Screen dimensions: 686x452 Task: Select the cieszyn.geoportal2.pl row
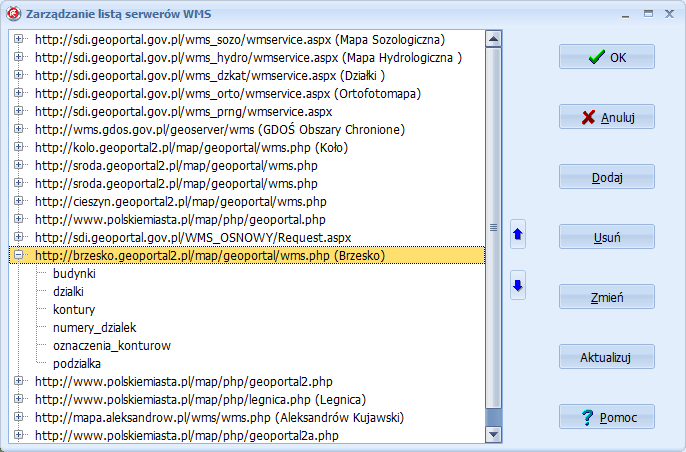point(181,201)
